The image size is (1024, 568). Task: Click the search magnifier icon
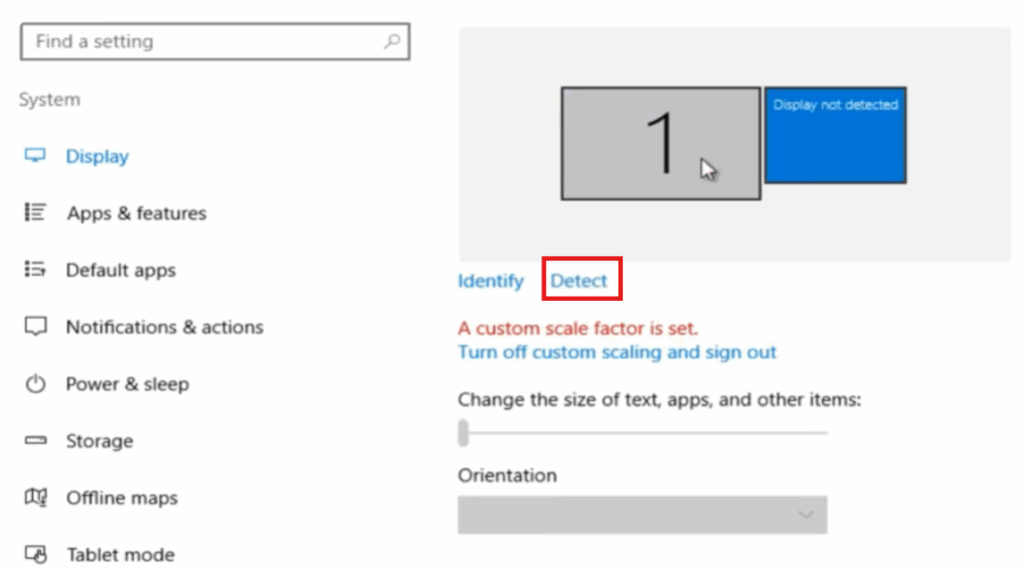tap(391, 42)
